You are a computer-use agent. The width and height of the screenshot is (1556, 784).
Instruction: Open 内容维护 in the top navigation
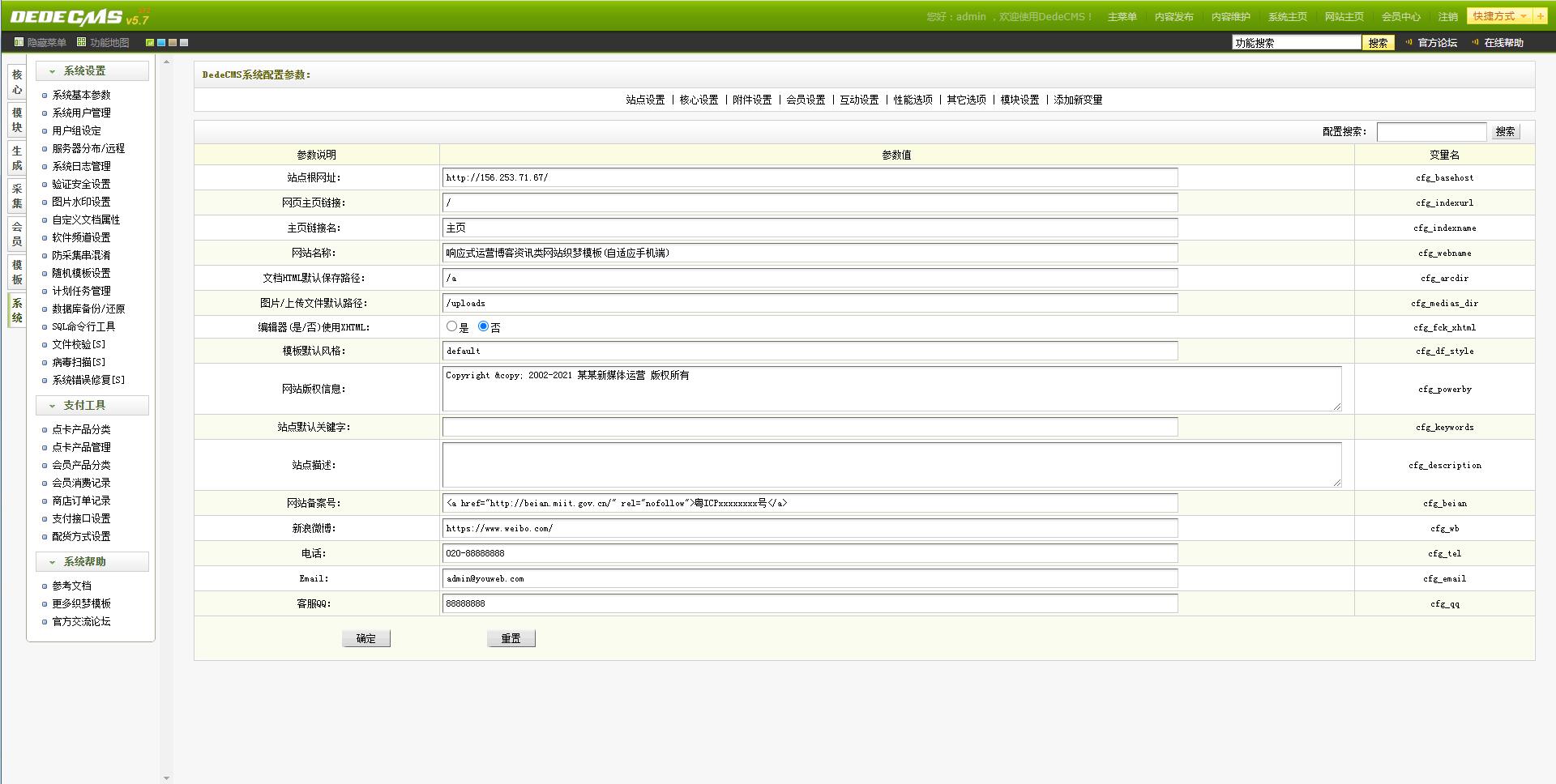(x=1230, y=17)
